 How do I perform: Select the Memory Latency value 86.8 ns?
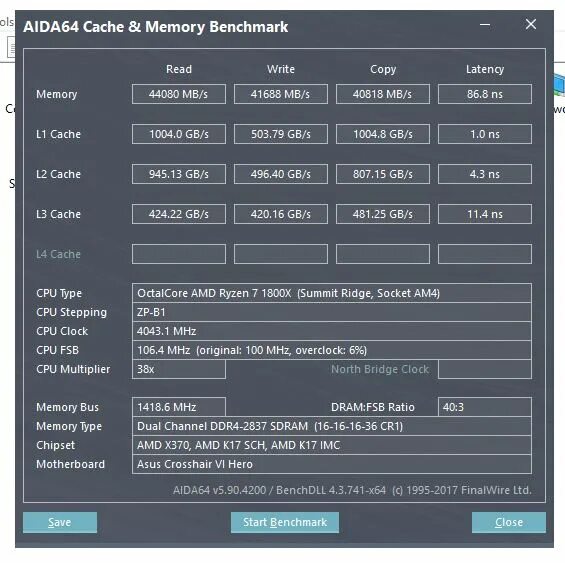[485, 94]
